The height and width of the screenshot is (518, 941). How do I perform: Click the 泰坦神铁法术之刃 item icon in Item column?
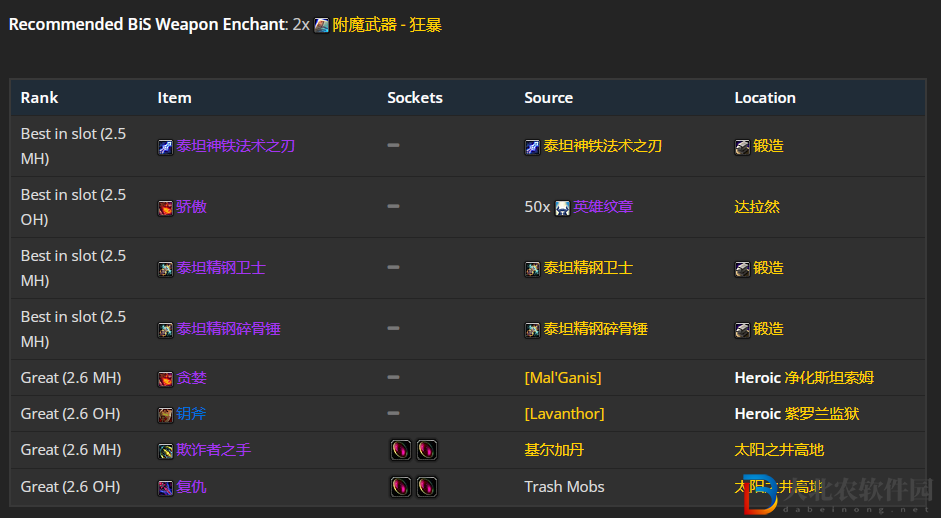(x=165, y=146)
